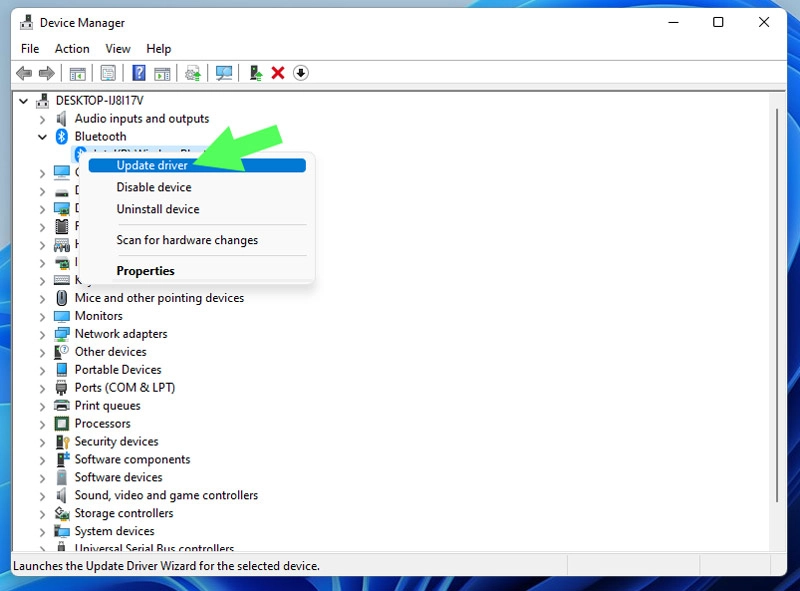
Task: Open the View menu
Action: [118, 48]
